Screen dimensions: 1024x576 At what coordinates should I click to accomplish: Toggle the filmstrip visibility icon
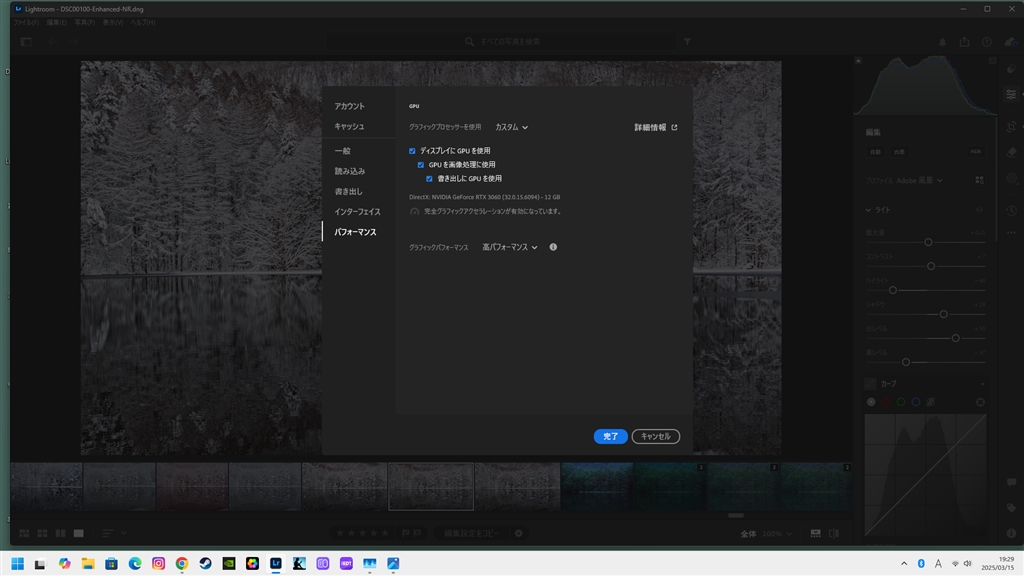[x=816, y=534]
